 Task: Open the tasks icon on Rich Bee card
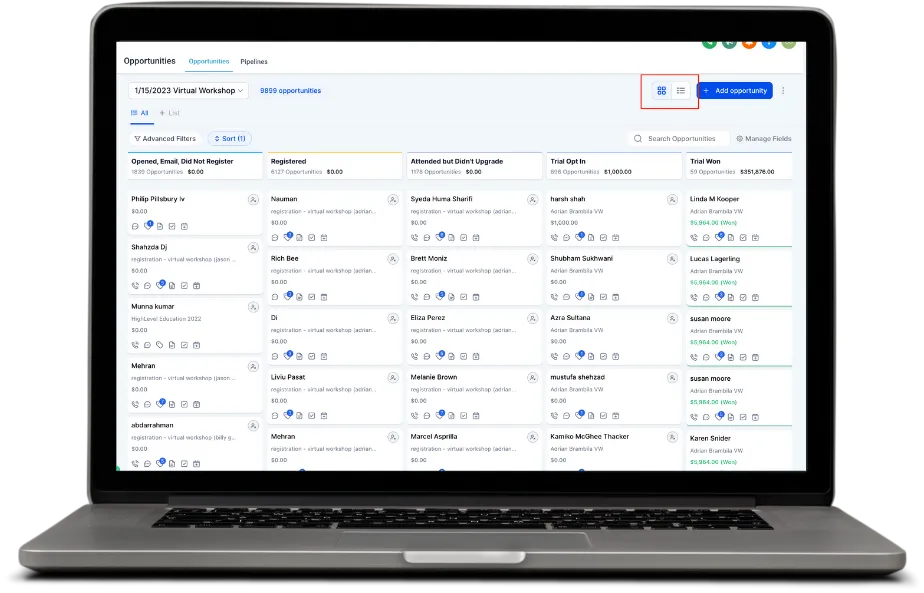tap(312, 298)
